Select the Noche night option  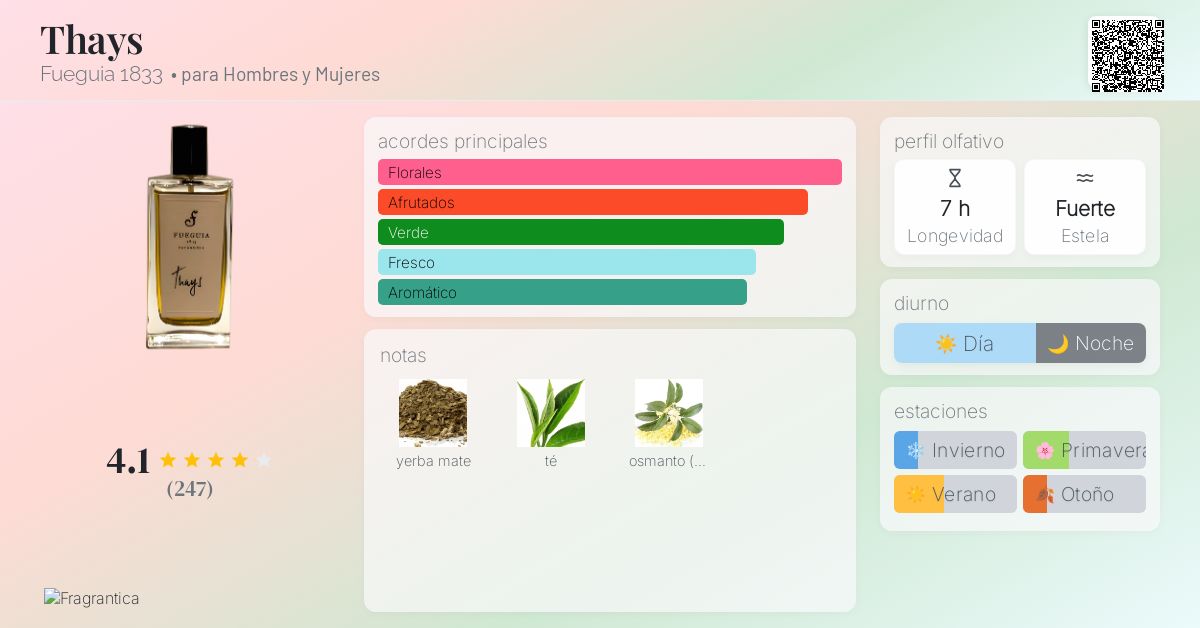pos(1090,343)
